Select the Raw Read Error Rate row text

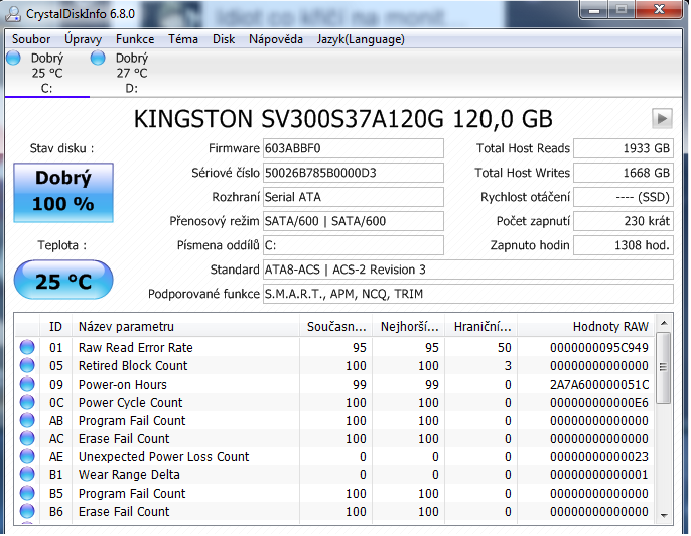136,348
